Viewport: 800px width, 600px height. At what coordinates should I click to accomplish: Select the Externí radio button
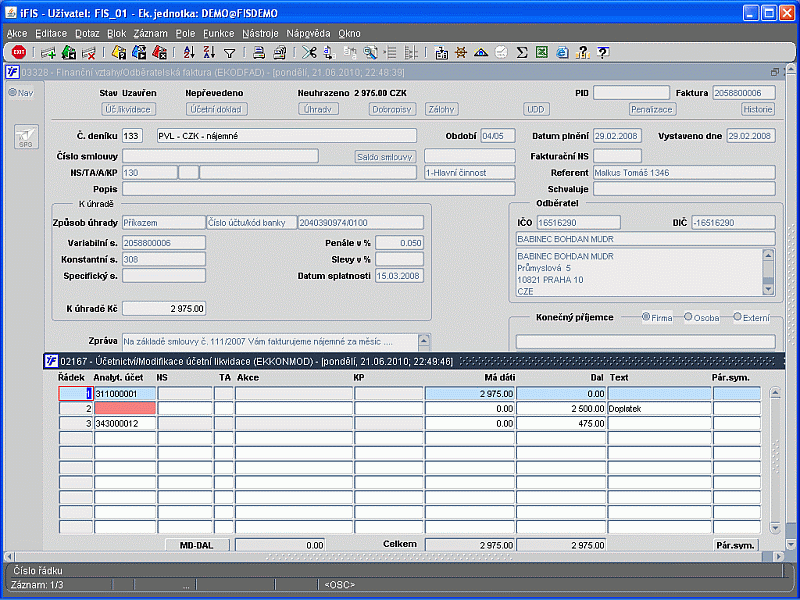(x=738, y=317)
